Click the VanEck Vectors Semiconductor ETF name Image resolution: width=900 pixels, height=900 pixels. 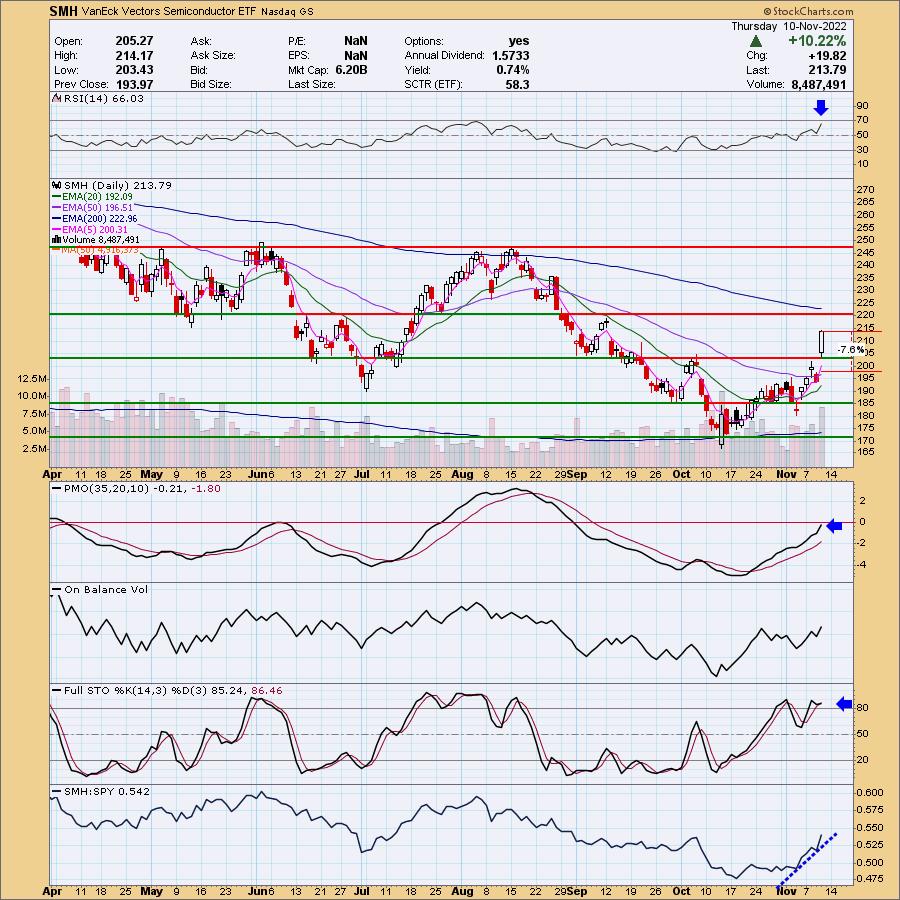pyautogui.click(x=168, y=11)
